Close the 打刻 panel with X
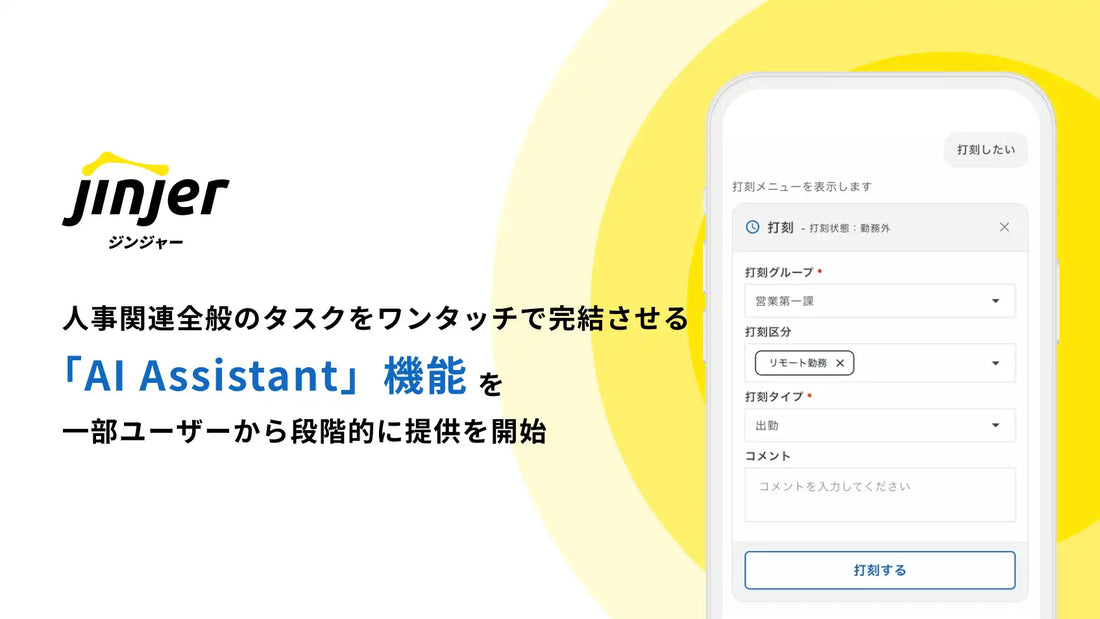Image resolution: width=1100 pixels, height=619 pixels. (1004, 227)
